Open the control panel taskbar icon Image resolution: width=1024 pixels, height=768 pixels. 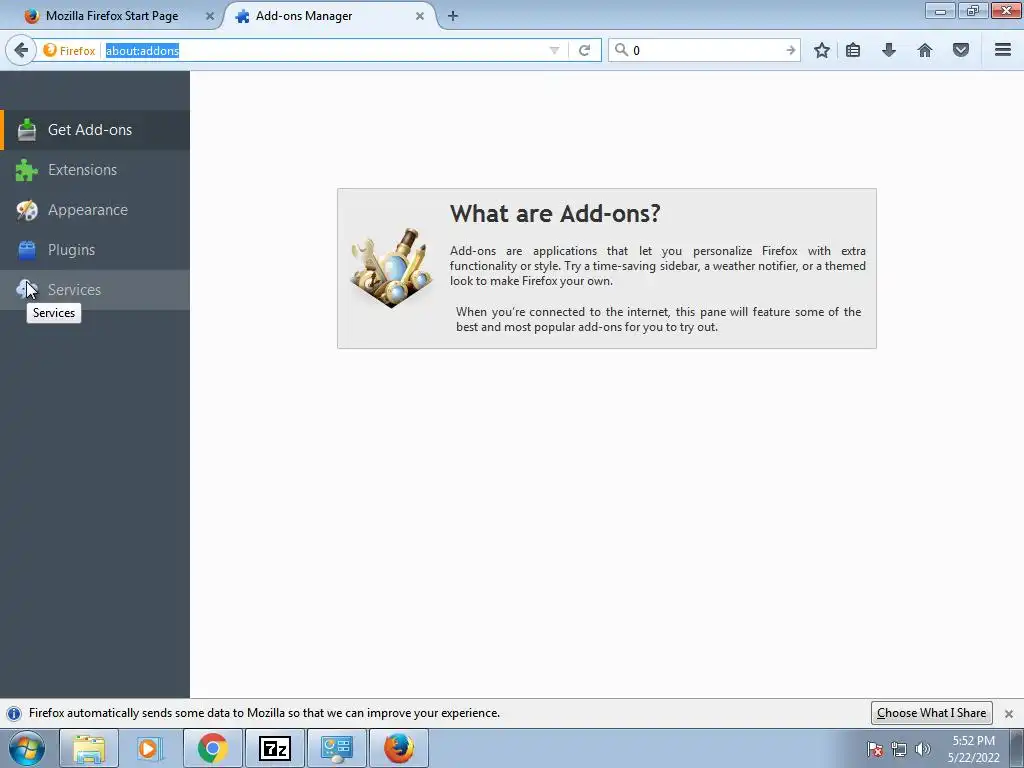(337, 748)
